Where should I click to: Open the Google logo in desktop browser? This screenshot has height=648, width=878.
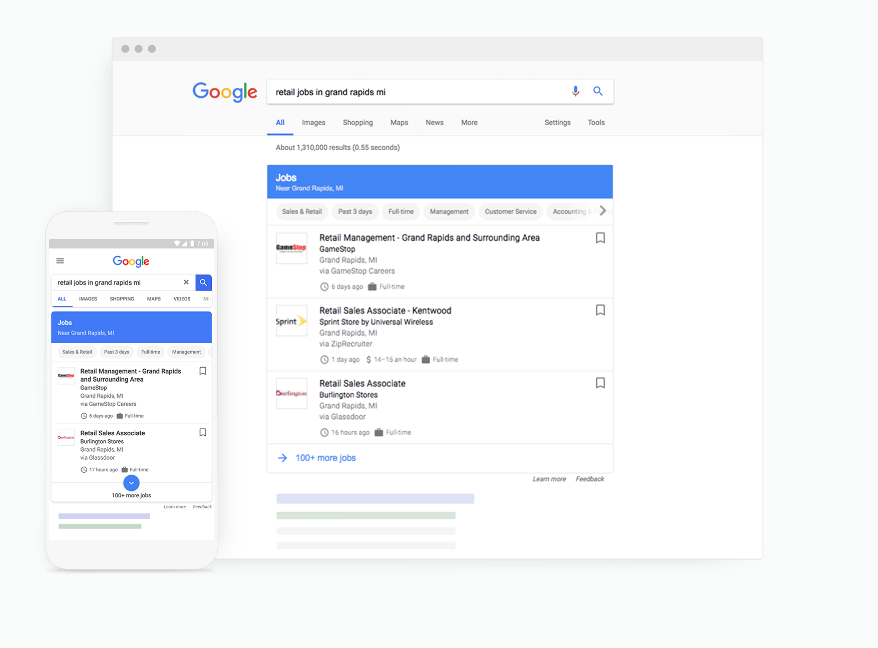click(225, 92)
